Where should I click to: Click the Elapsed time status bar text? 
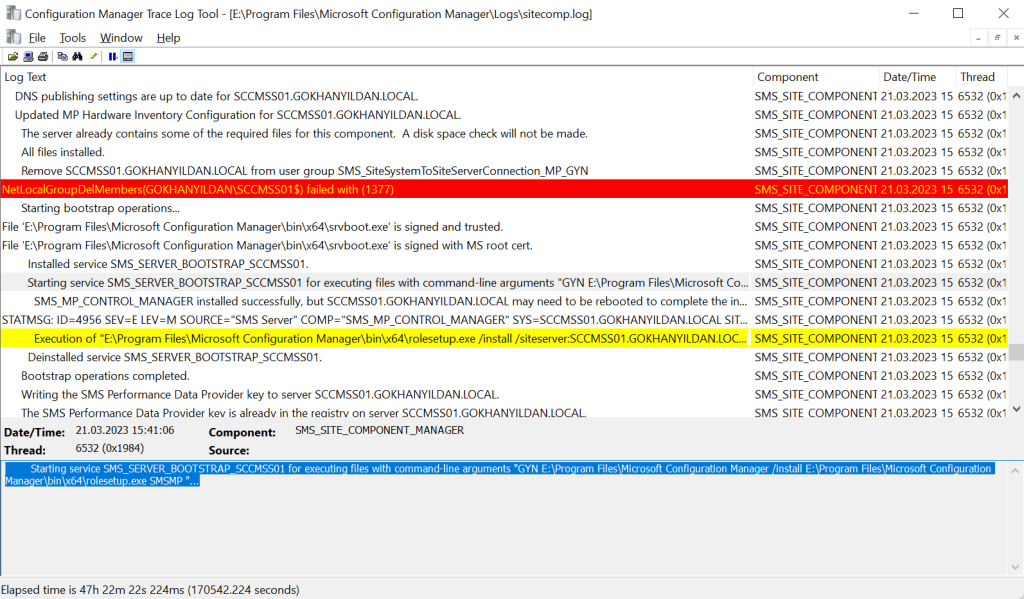(150, 589)
